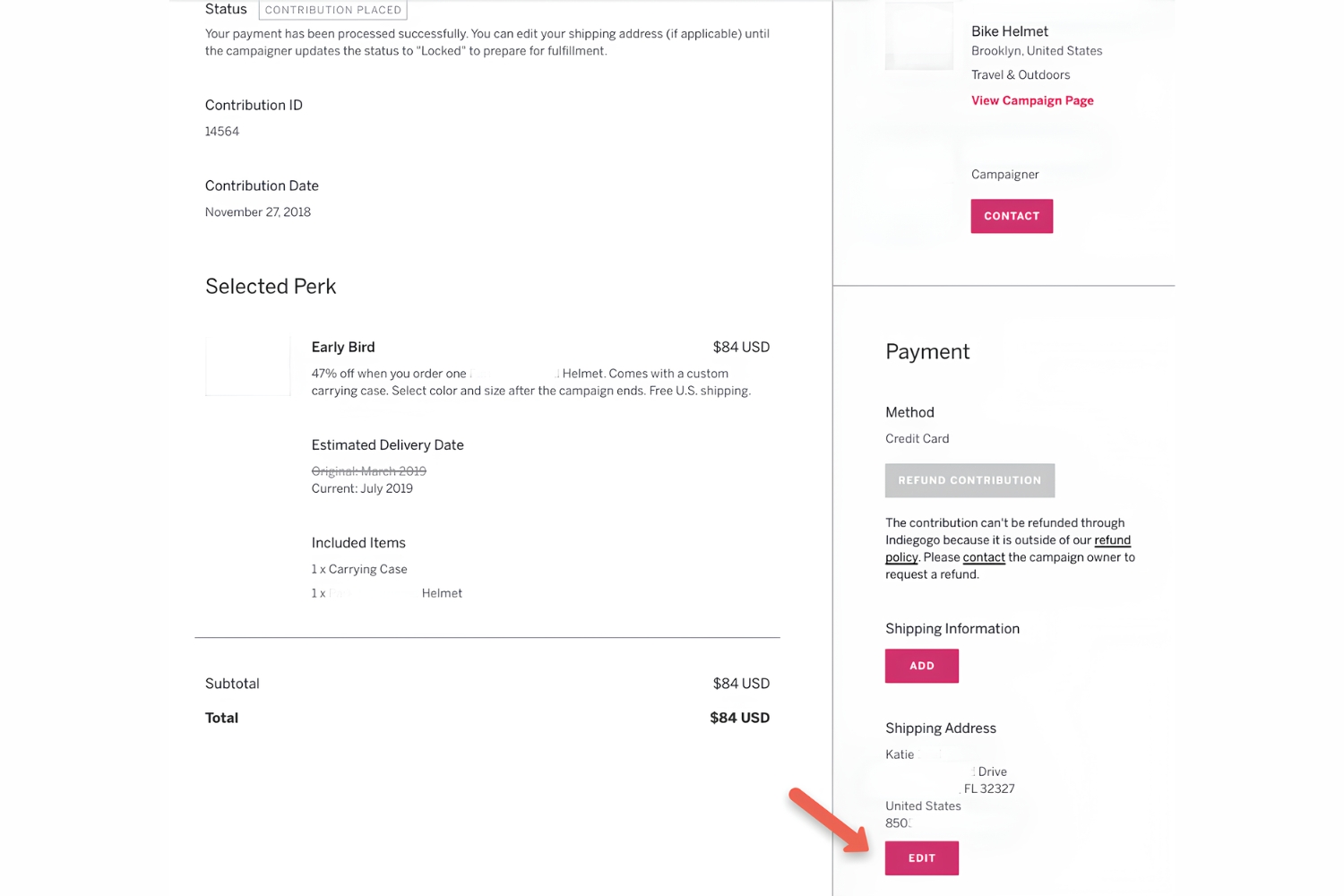Click the Travel & Outdoors category text
Viewport: 1344px width, 896px height.
(1020, 75)
